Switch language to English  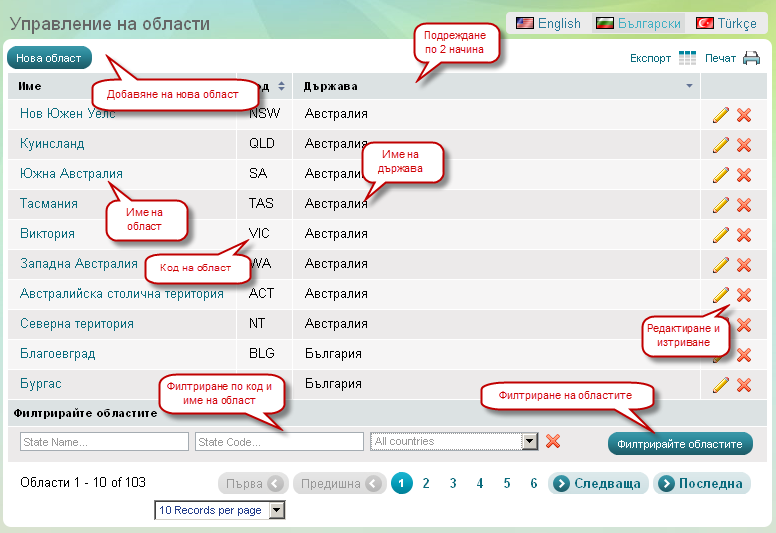pos(548,23)
